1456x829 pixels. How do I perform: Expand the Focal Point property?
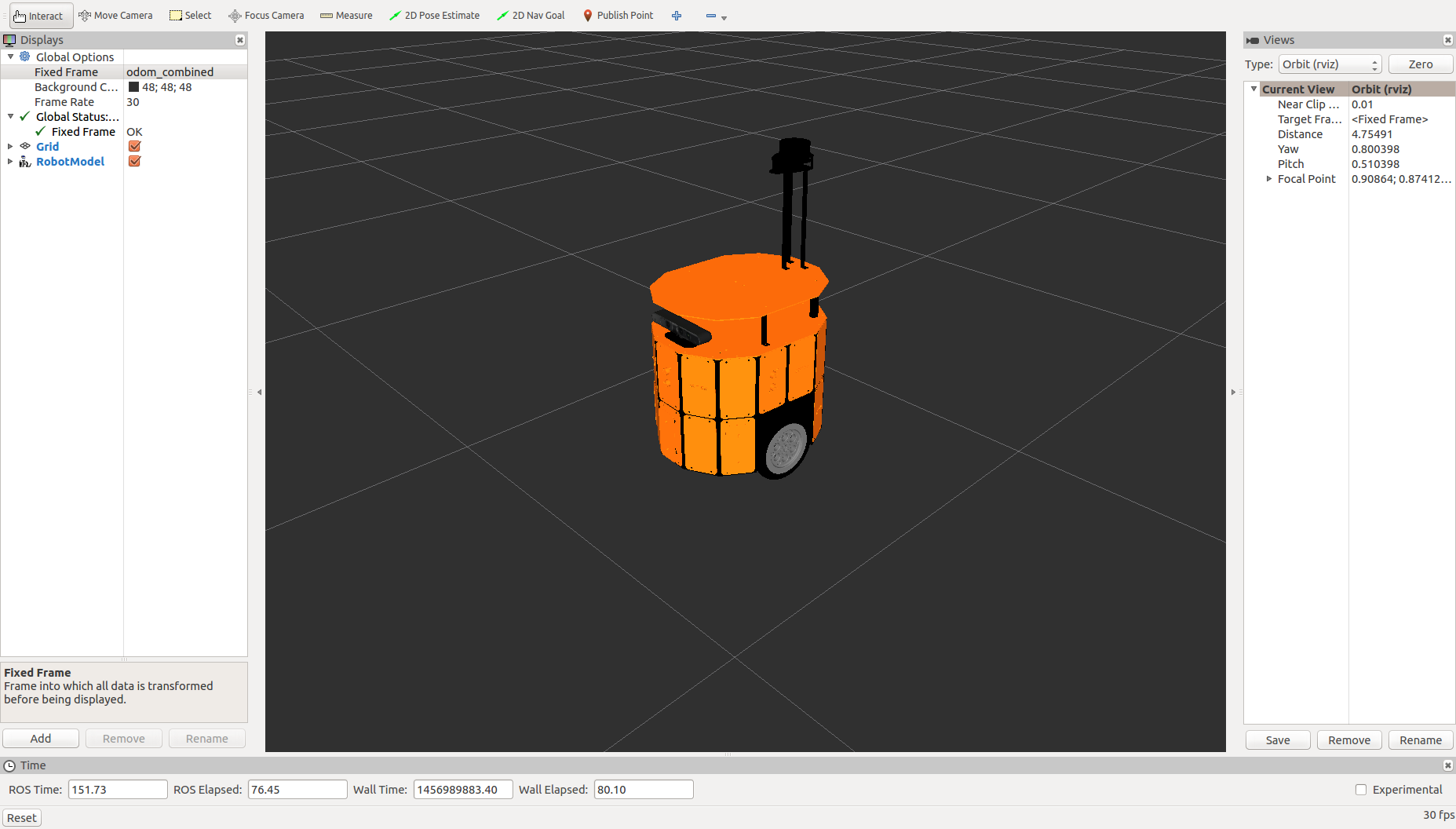[x=1269, y=179]
